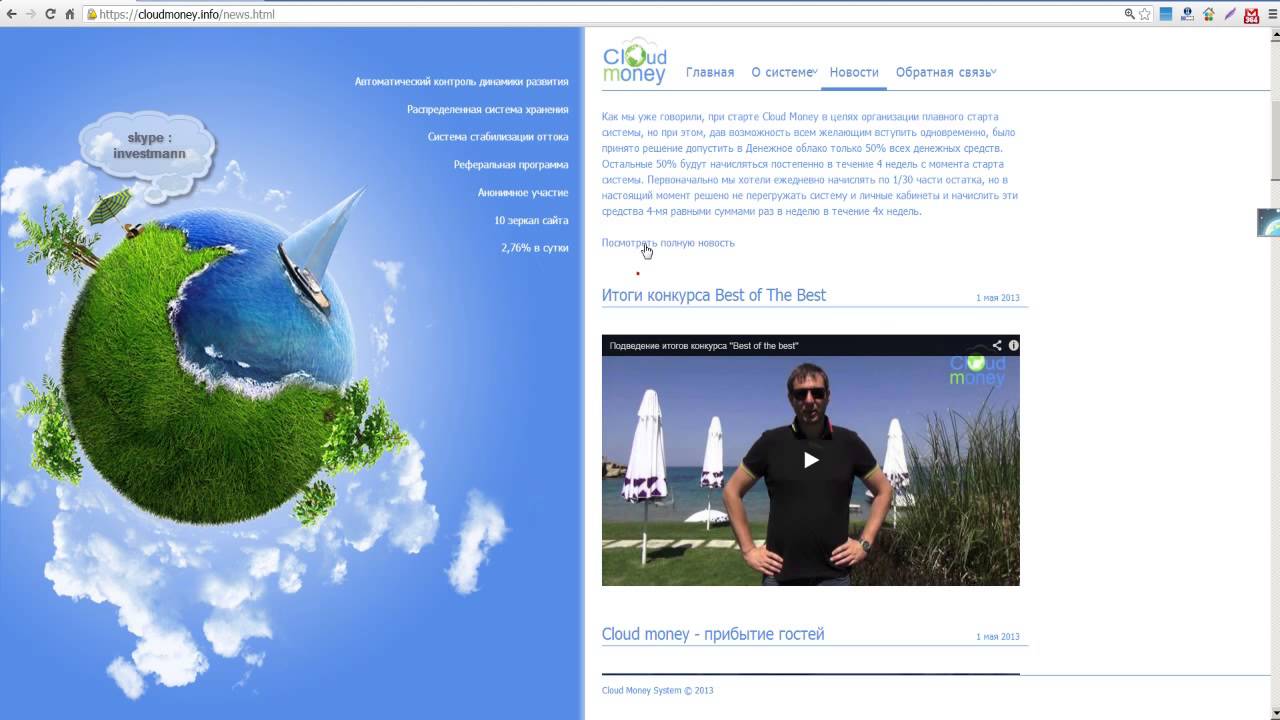
Task: Play the Best of the best video
Action: 811,460
